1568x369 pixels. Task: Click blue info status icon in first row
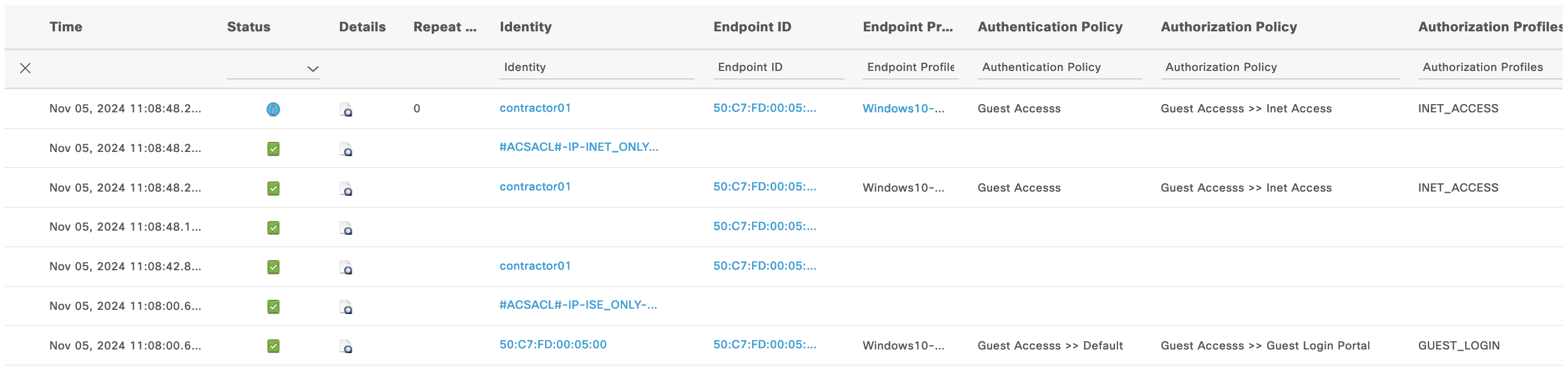(x=273, y=109)
